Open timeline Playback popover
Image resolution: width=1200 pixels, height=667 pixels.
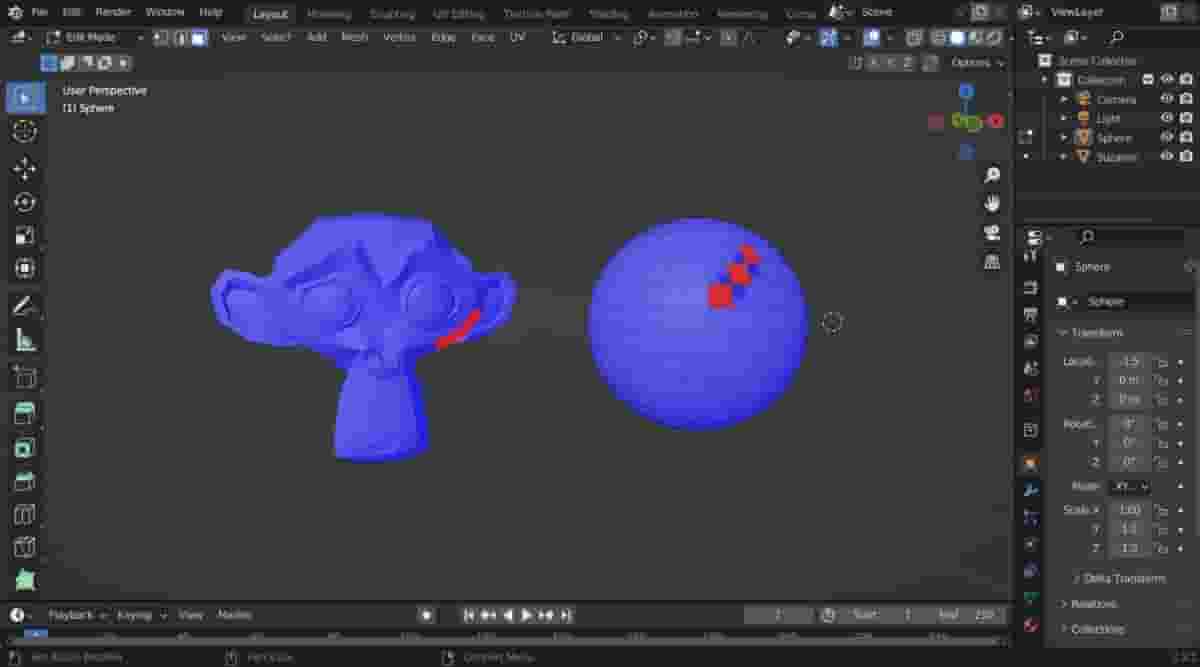tap(76, 615)
